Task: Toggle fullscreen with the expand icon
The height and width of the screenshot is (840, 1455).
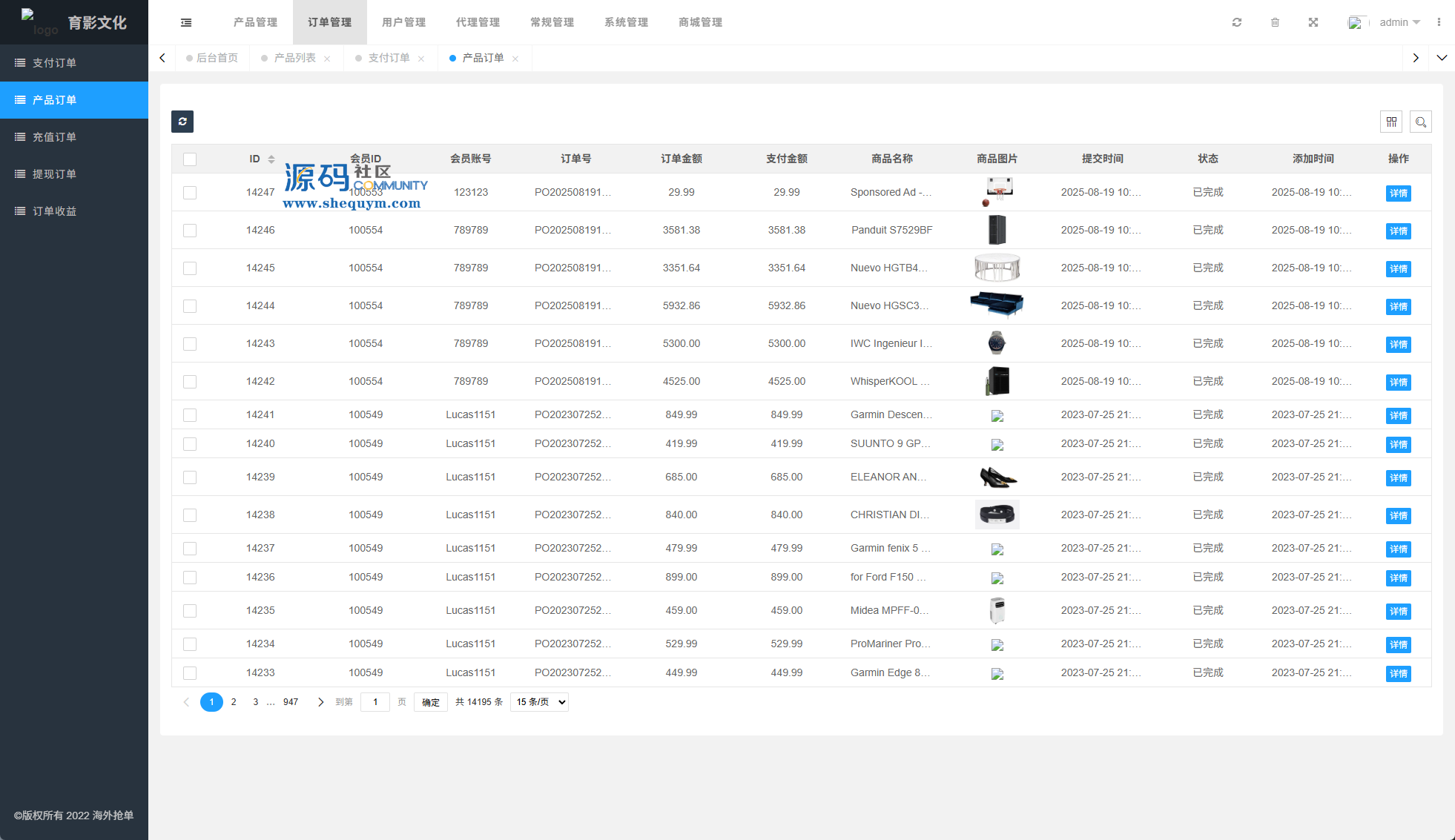Action: [1313, 22]
